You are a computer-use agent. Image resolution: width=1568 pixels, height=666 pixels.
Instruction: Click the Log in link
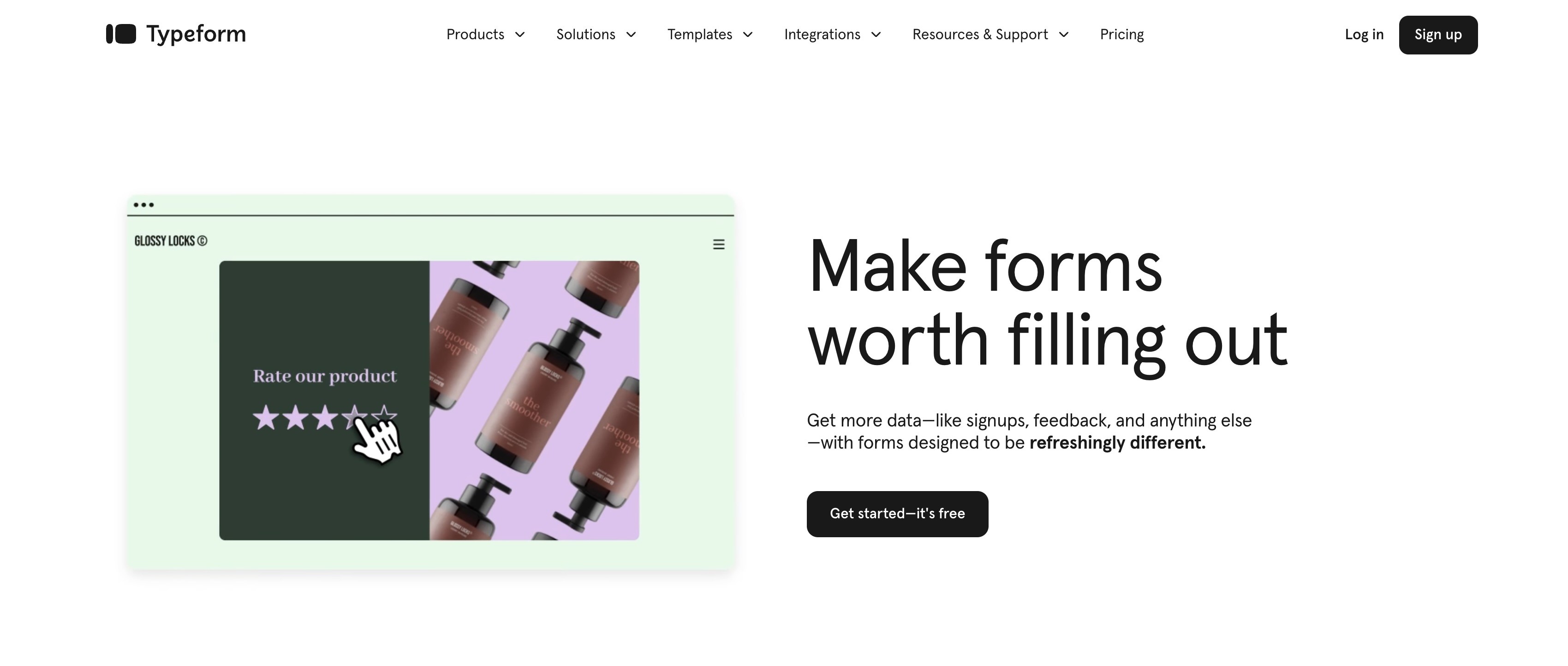(x=1364, y=35)
